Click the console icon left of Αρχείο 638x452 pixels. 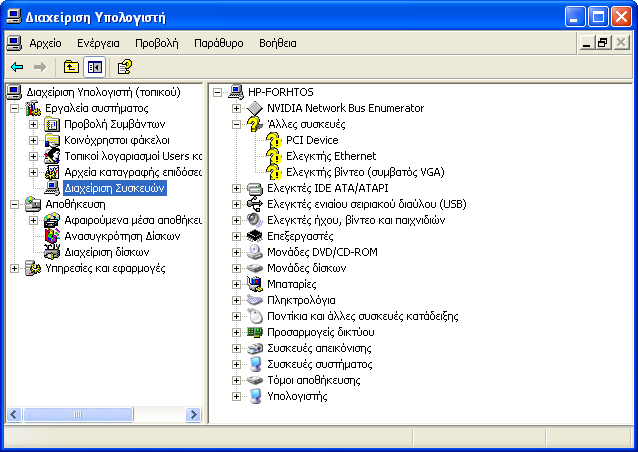[x=14, y=43]
